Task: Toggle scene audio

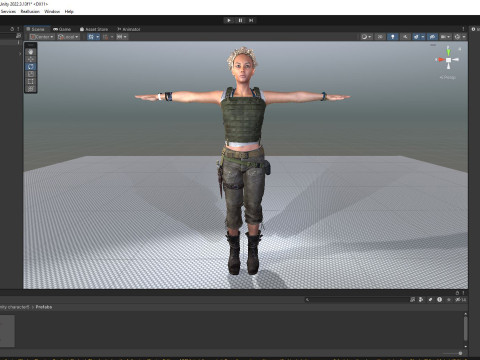Action: [405, 37]
